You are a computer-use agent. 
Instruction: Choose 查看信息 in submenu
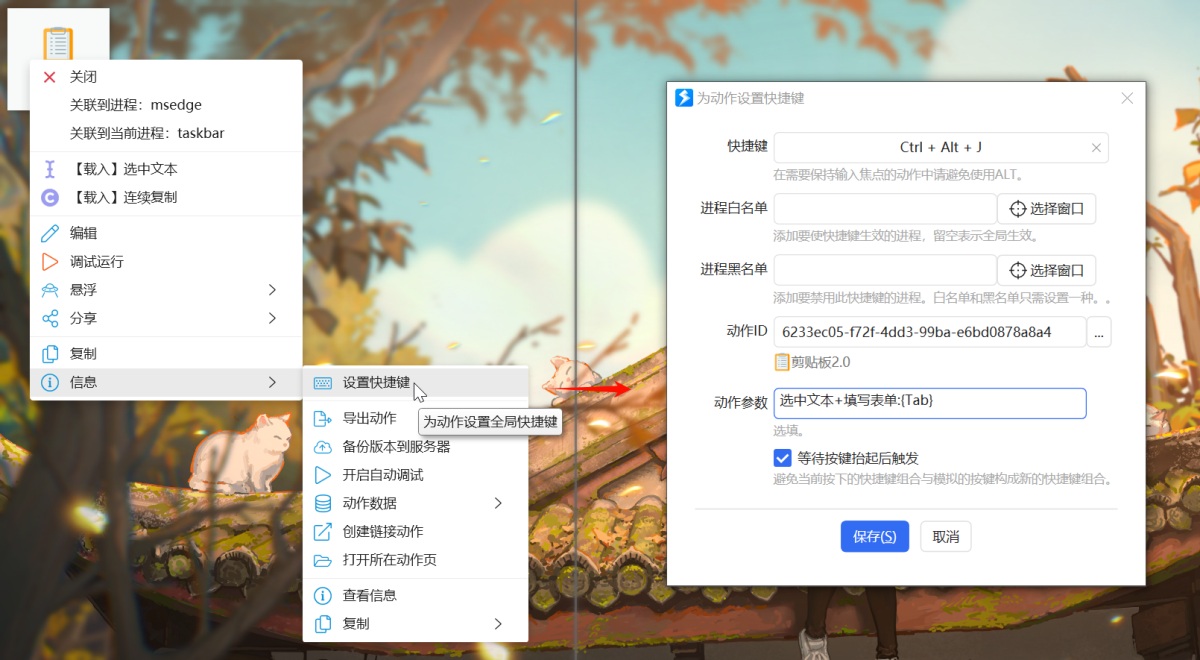[415, 595]
